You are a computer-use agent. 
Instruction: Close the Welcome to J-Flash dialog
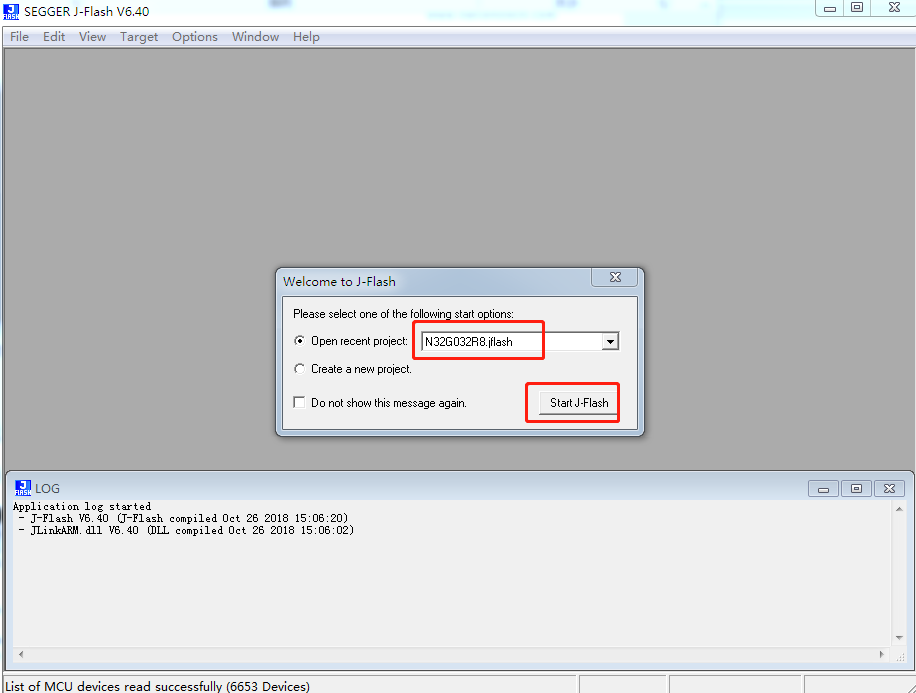(x=615, y=277)
